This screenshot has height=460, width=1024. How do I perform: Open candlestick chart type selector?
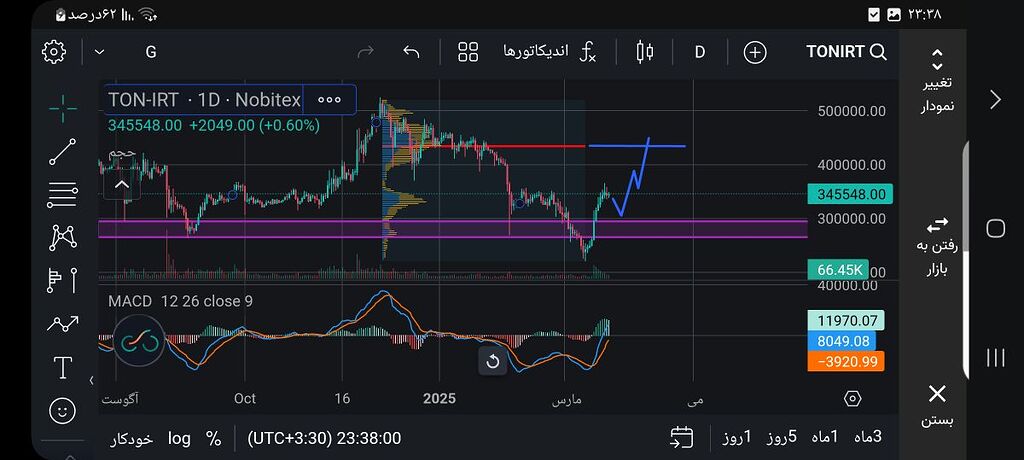coord(644,52)
